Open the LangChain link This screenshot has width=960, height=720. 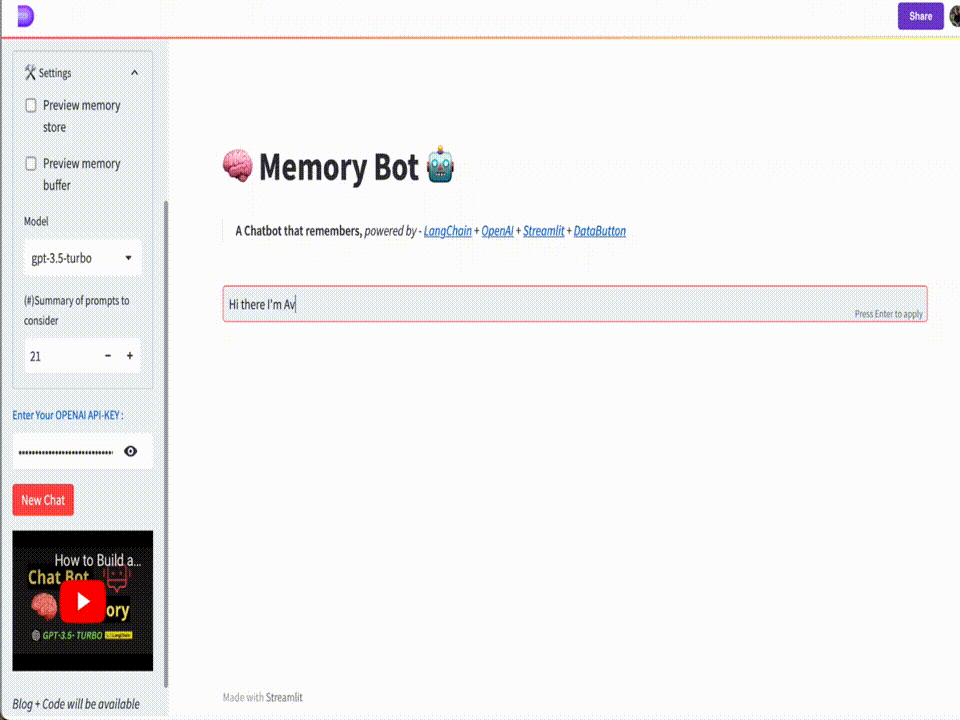448,231
